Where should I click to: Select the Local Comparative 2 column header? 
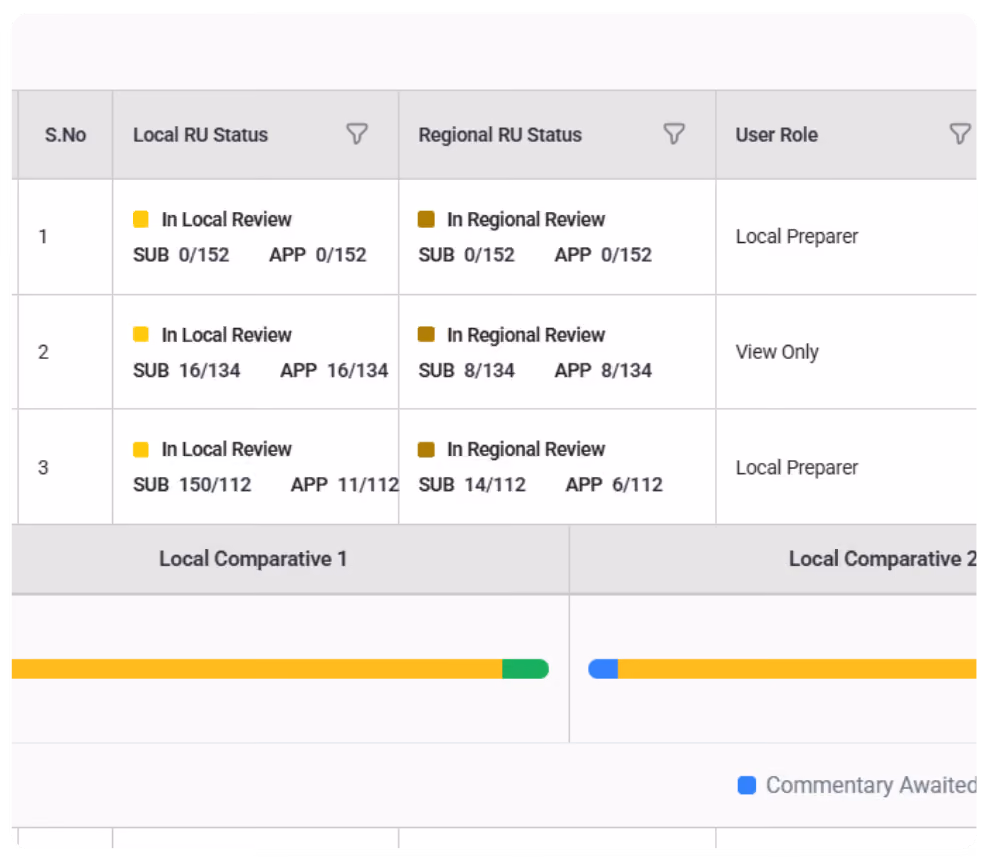(773, 559)
